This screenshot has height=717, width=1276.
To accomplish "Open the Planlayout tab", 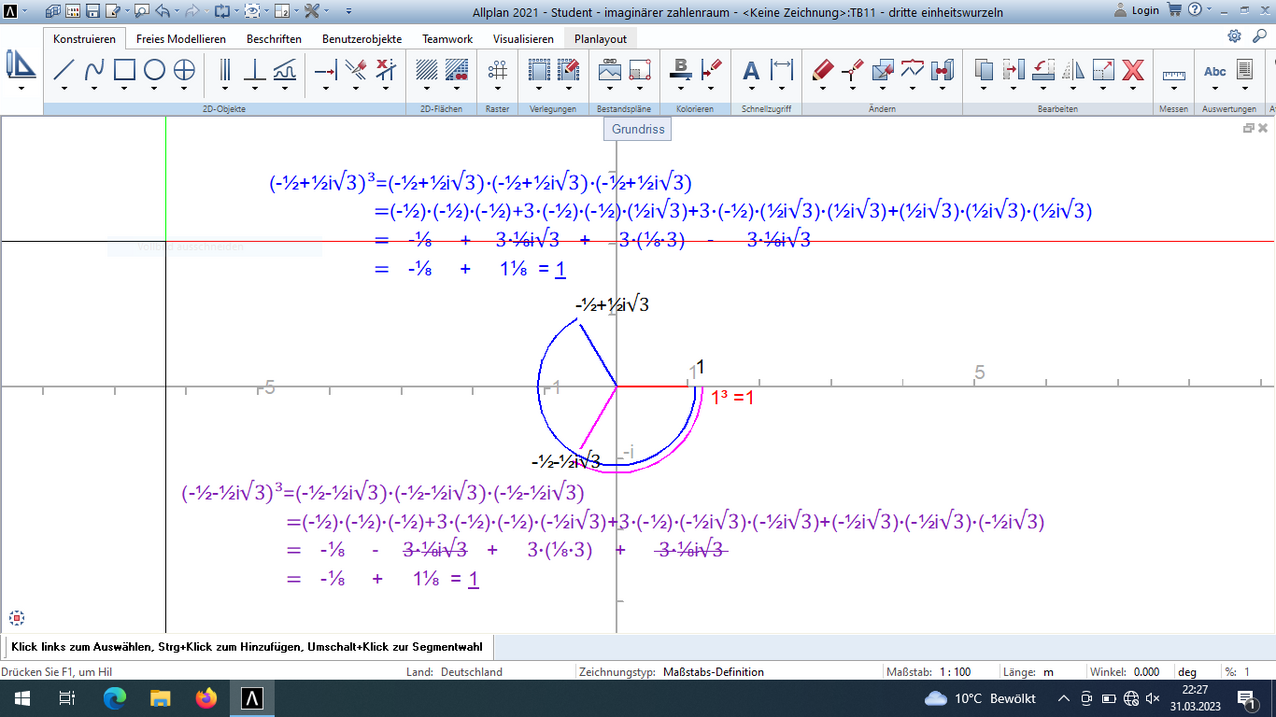I will pyautogui.click(x=601, y=39).
